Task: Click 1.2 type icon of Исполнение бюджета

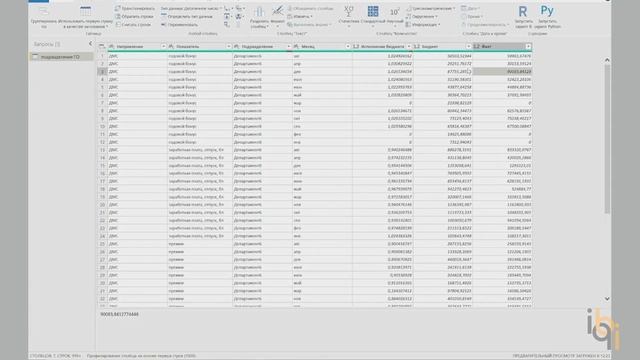Action: point(356,47)
